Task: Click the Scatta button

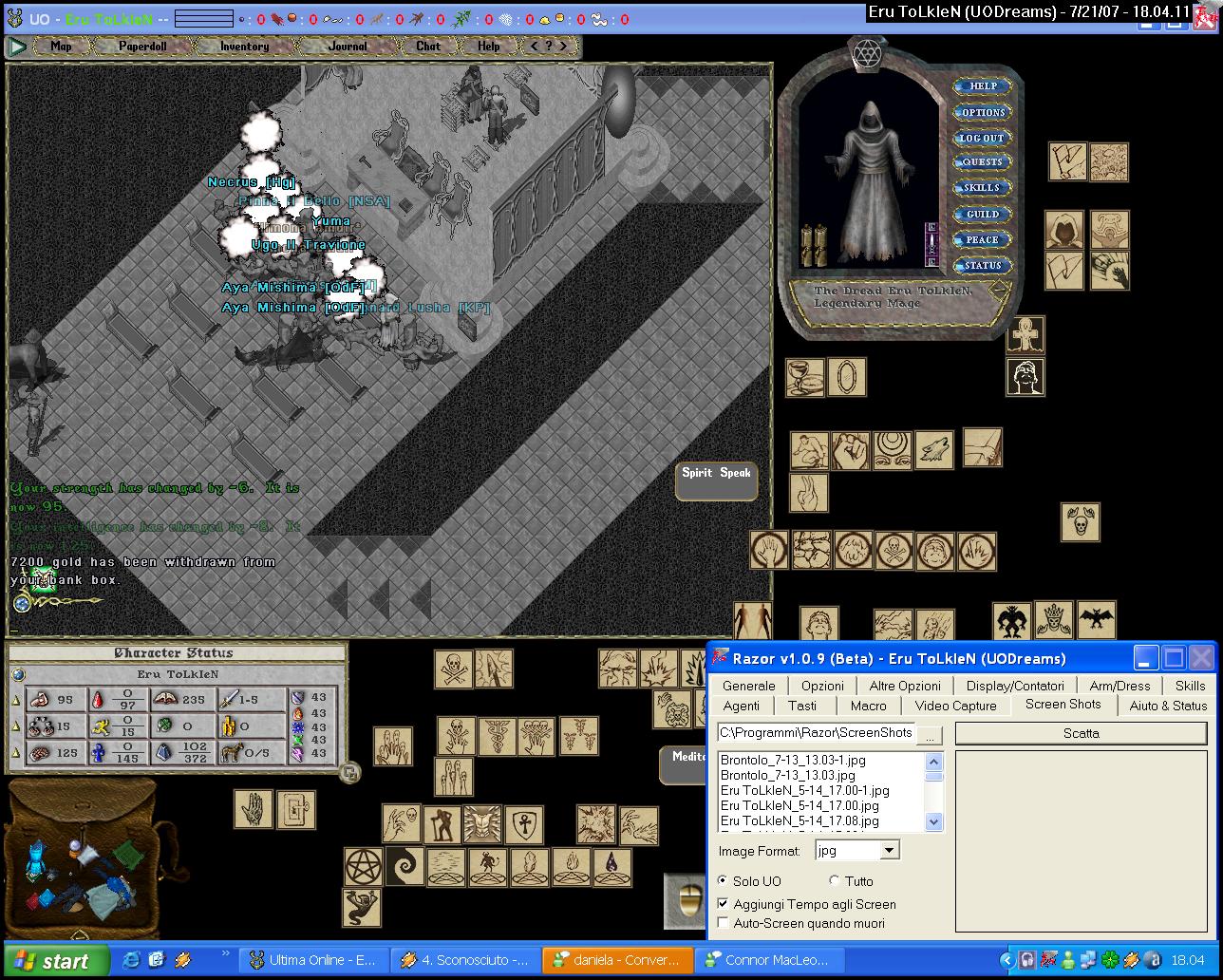Action: coord(1082,733)
